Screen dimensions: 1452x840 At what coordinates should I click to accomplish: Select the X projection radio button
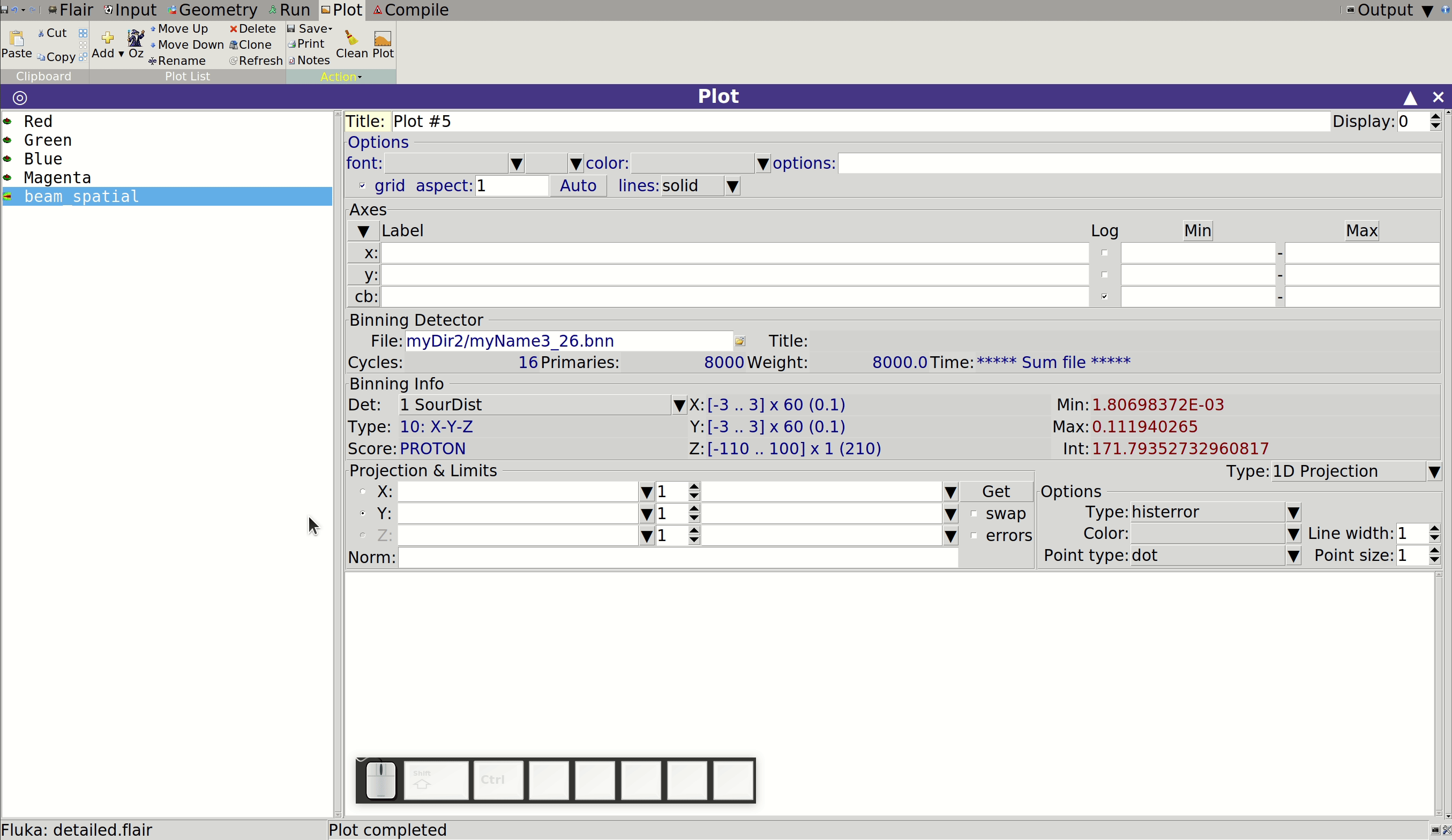(362, 491)
